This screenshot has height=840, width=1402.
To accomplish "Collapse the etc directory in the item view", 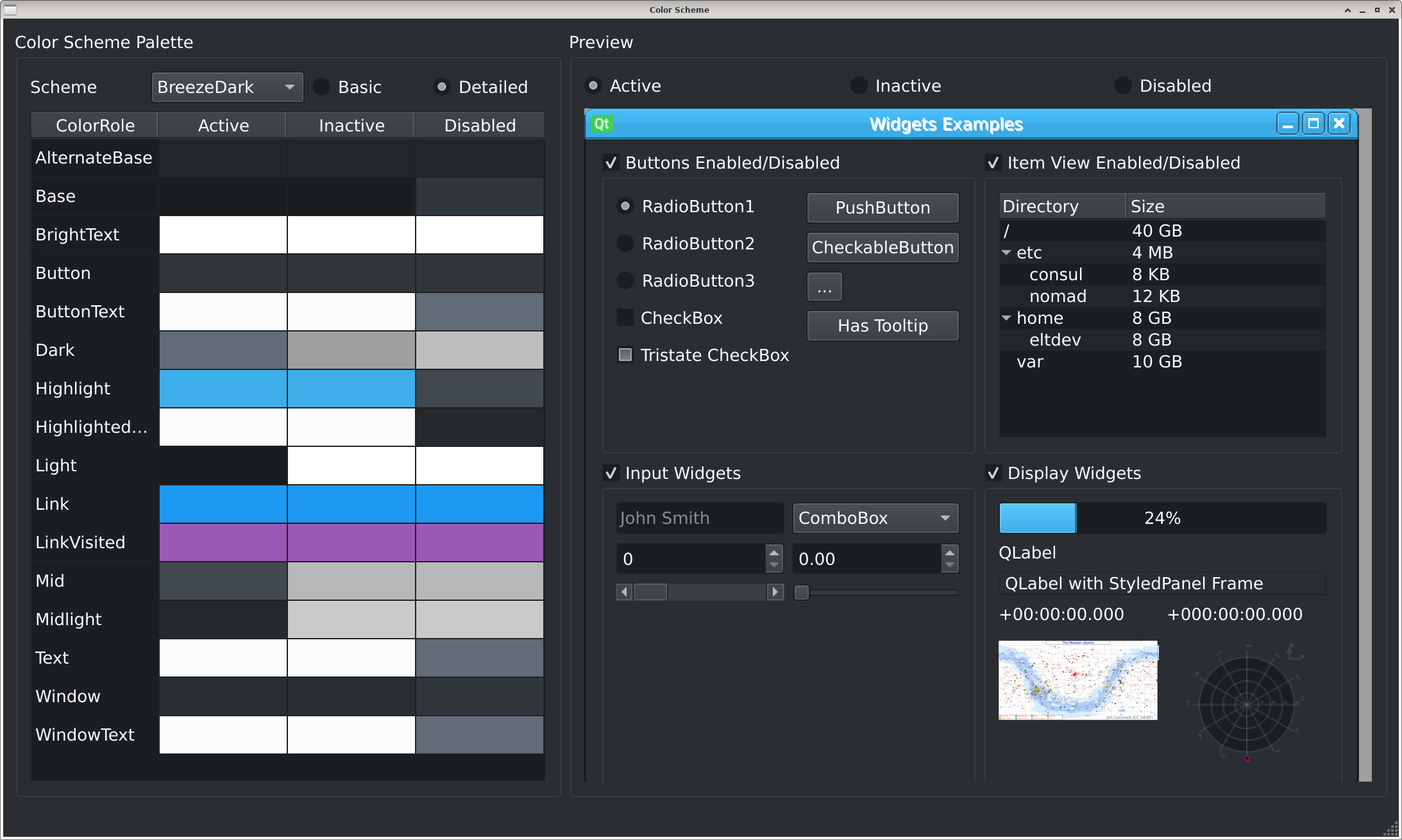I will point(1007,253).
